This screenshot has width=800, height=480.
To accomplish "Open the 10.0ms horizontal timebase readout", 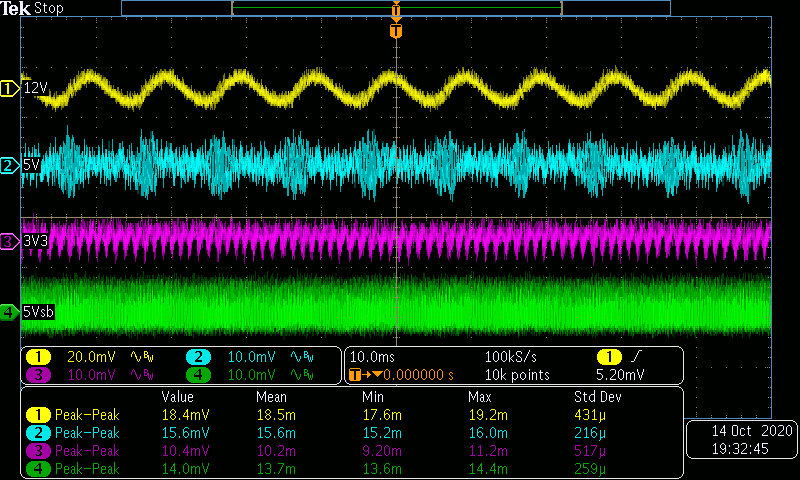I will coord(372,357).
